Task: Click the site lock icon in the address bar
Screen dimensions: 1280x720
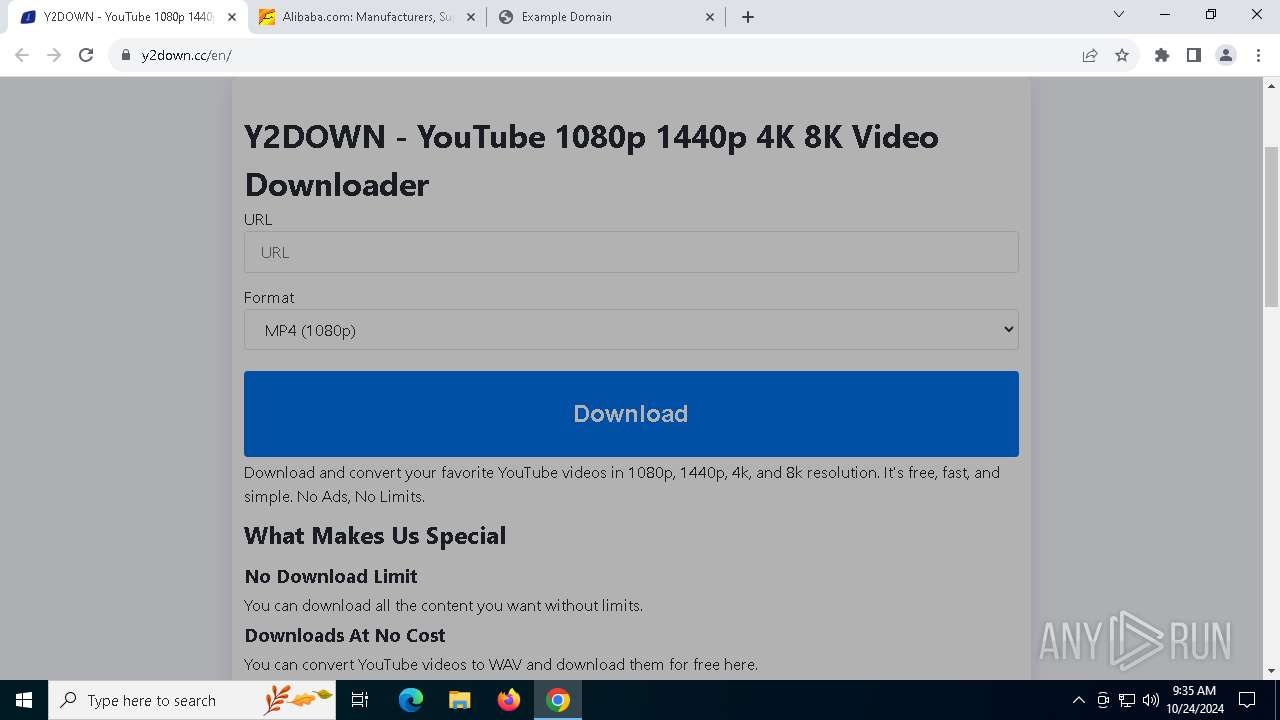Action: tap(125, 55)
